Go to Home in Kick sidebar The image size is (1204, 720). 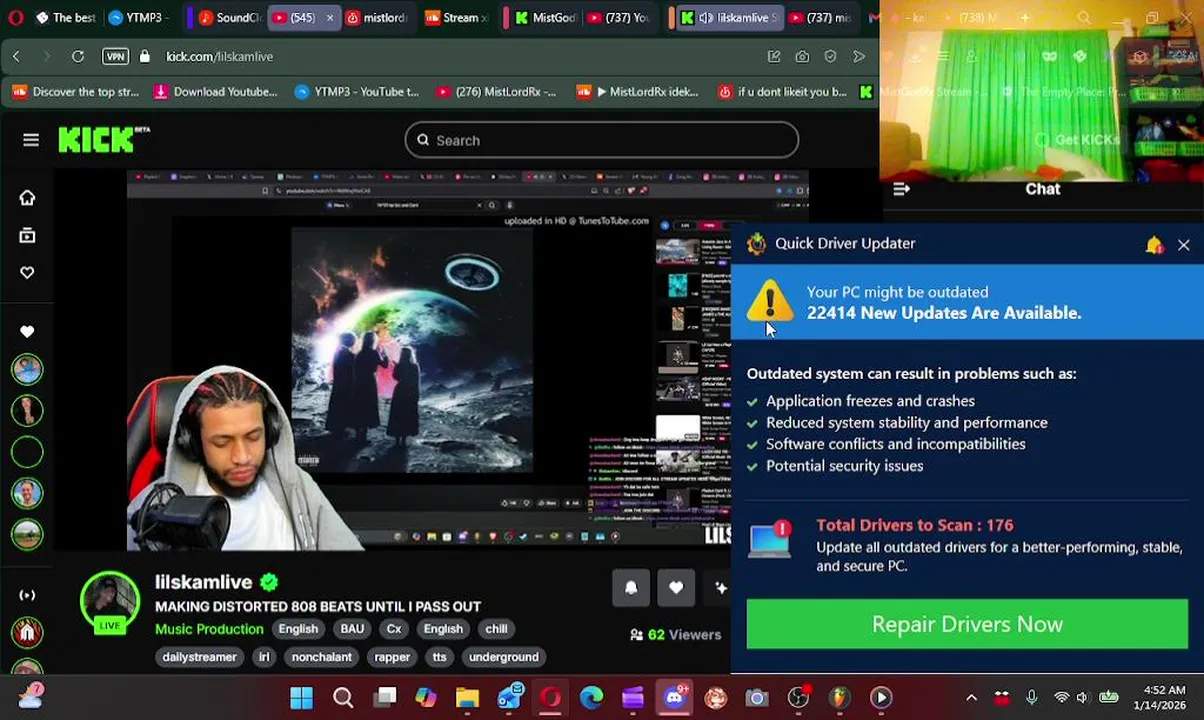coord(27,198)
